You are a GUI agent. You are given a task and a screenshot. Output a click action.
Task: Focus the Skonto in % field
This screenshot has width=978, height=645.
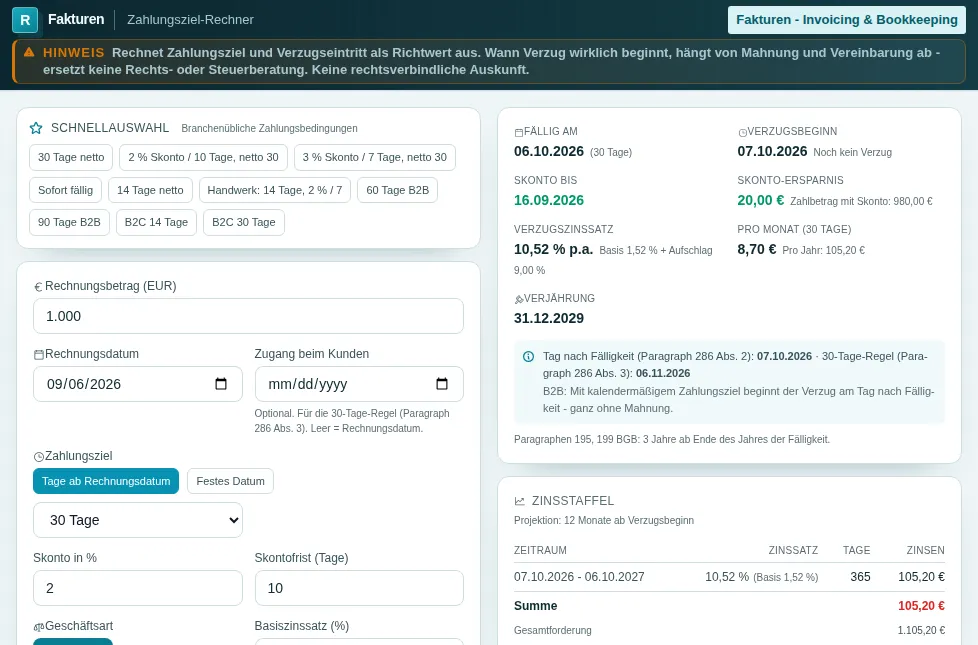pos(138,588)
